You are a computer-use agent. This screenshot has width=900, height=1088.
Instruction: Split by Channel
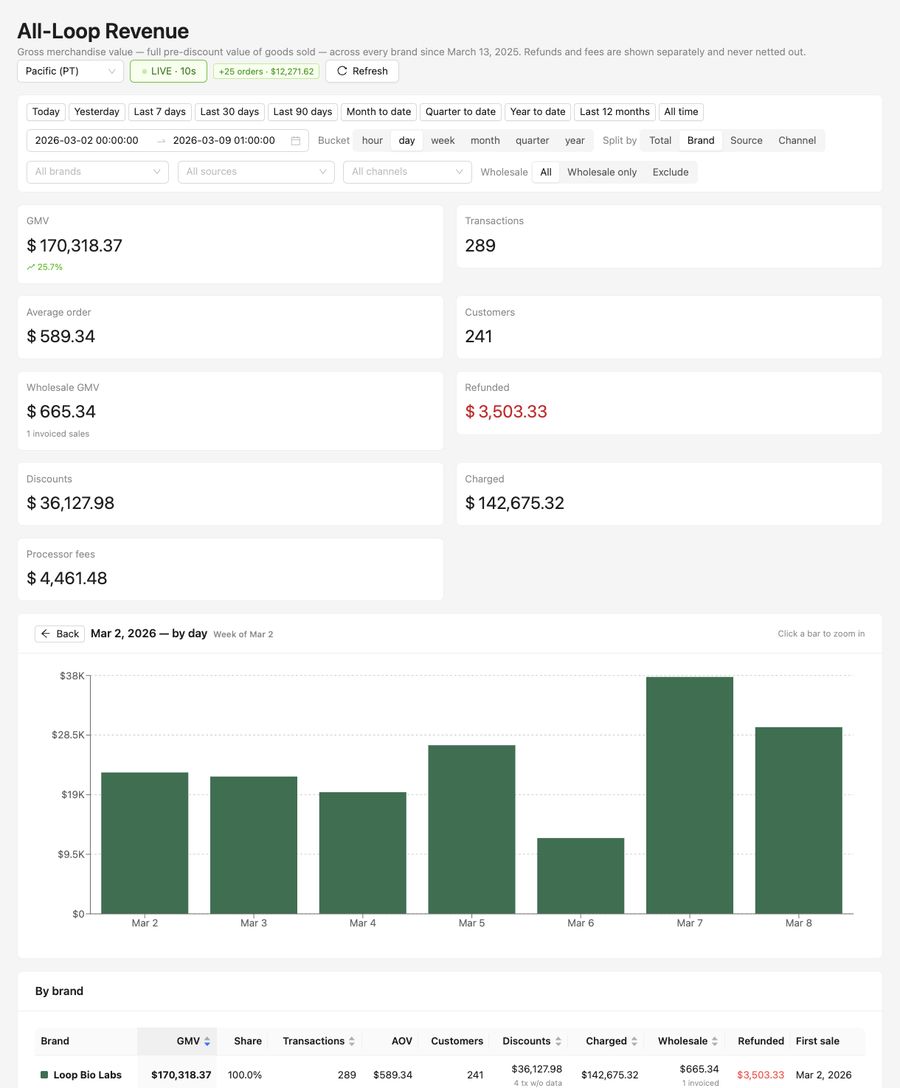tap(797, 140)
